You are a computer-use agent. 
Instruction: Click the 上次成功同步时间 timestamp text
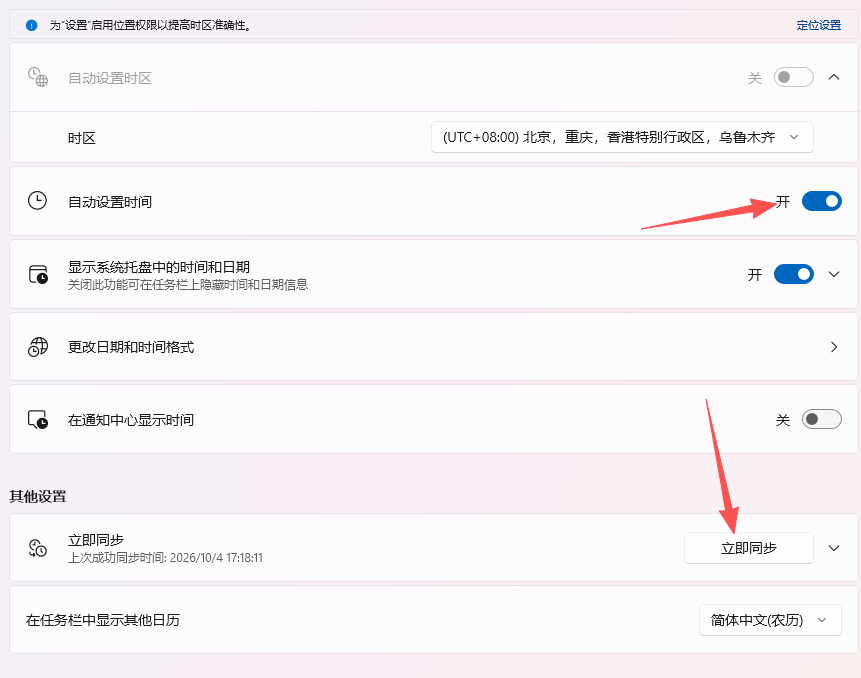tap(165, 558)
